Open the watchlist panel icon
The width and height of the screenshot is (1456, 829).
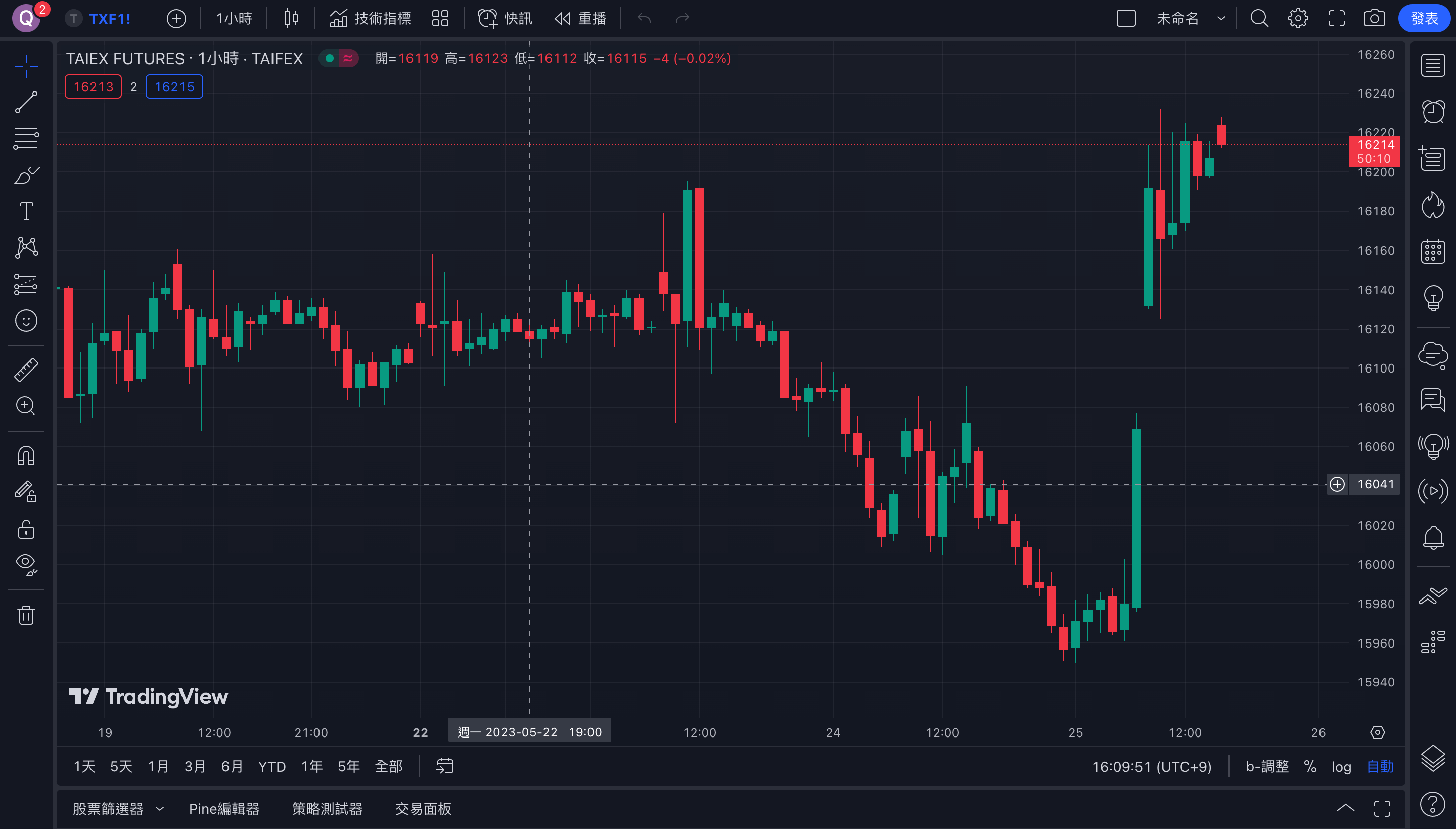[x=1433, y=66]
